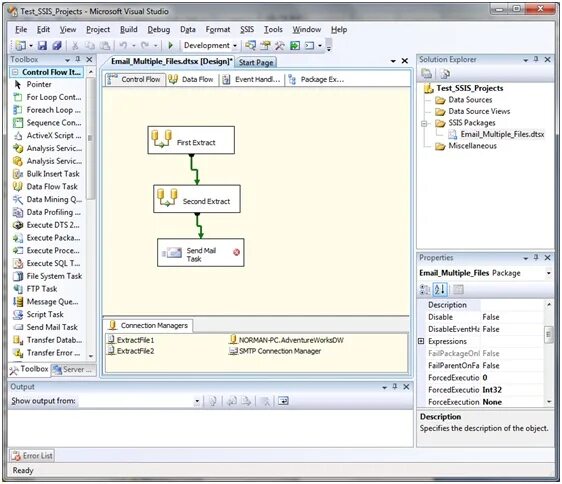This screenshot has width=562, height=484.
Task: Expand the Expressions property row
Action: click(x=422, y=341)
